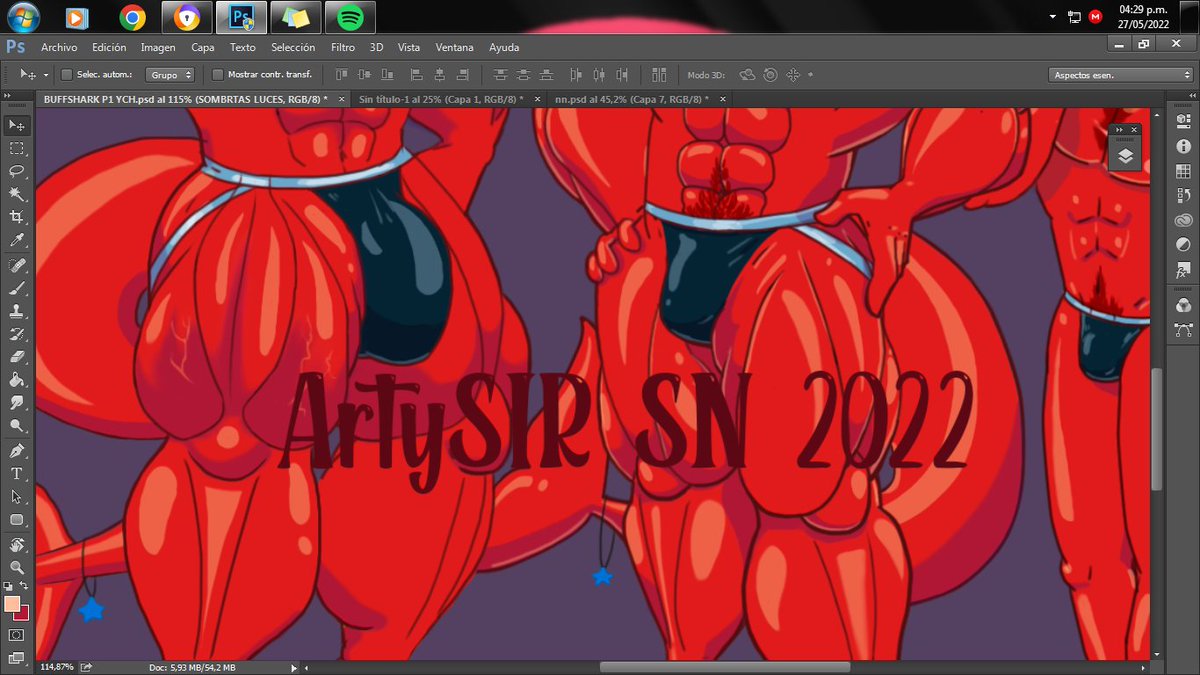1200x675 pixels.
Task: Click the foreground color swatch
Action: tap(12, 604)
